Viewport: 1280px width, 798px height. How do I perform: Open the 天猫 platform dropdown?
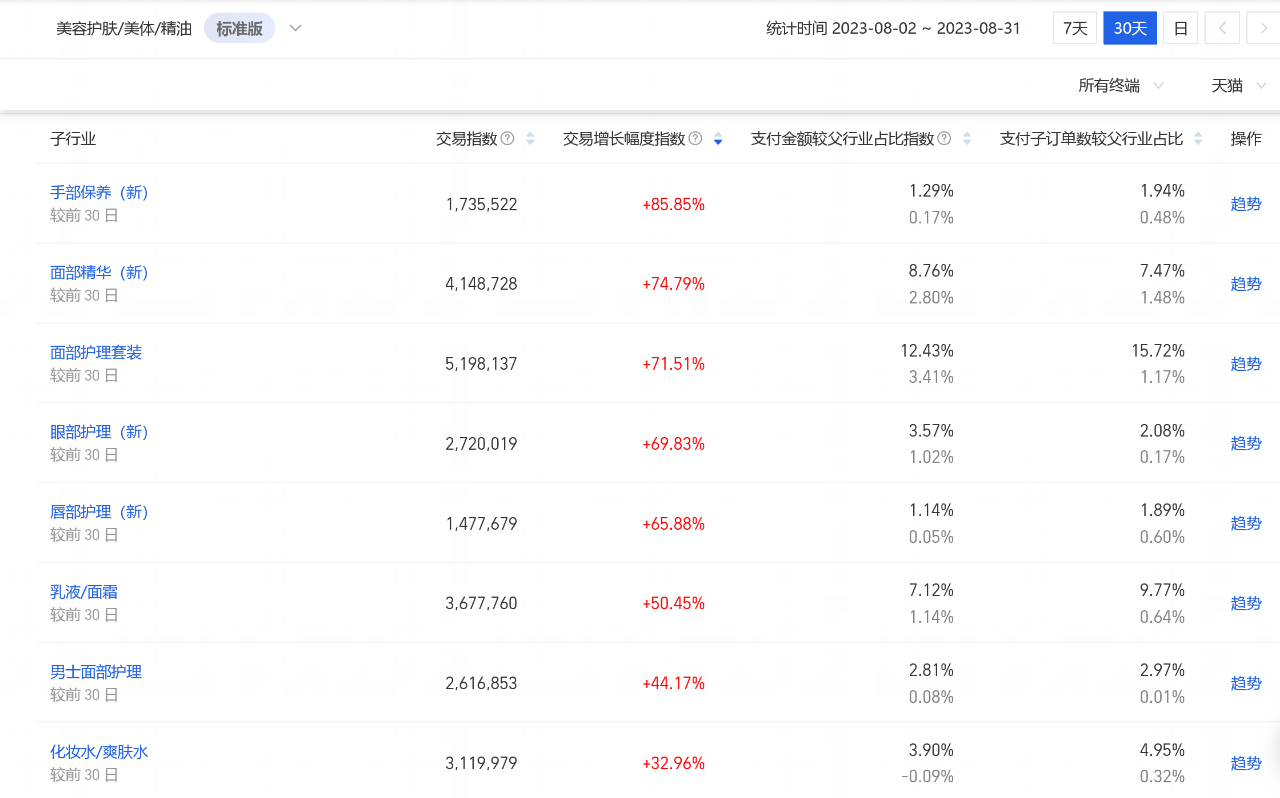[x=1239, y=86]
